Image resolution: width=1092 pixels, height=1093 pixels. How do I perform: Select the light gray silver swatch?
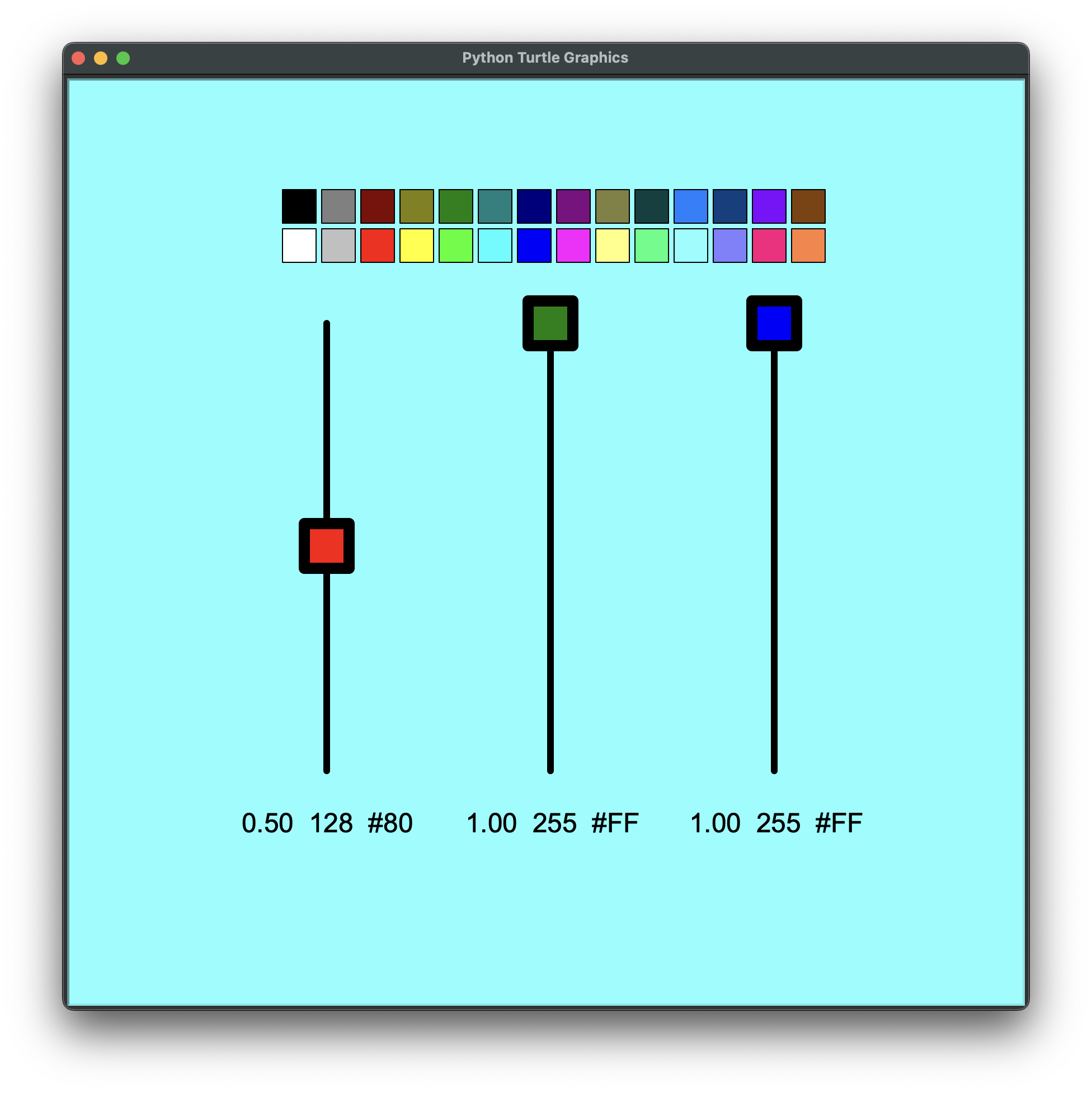338,246
